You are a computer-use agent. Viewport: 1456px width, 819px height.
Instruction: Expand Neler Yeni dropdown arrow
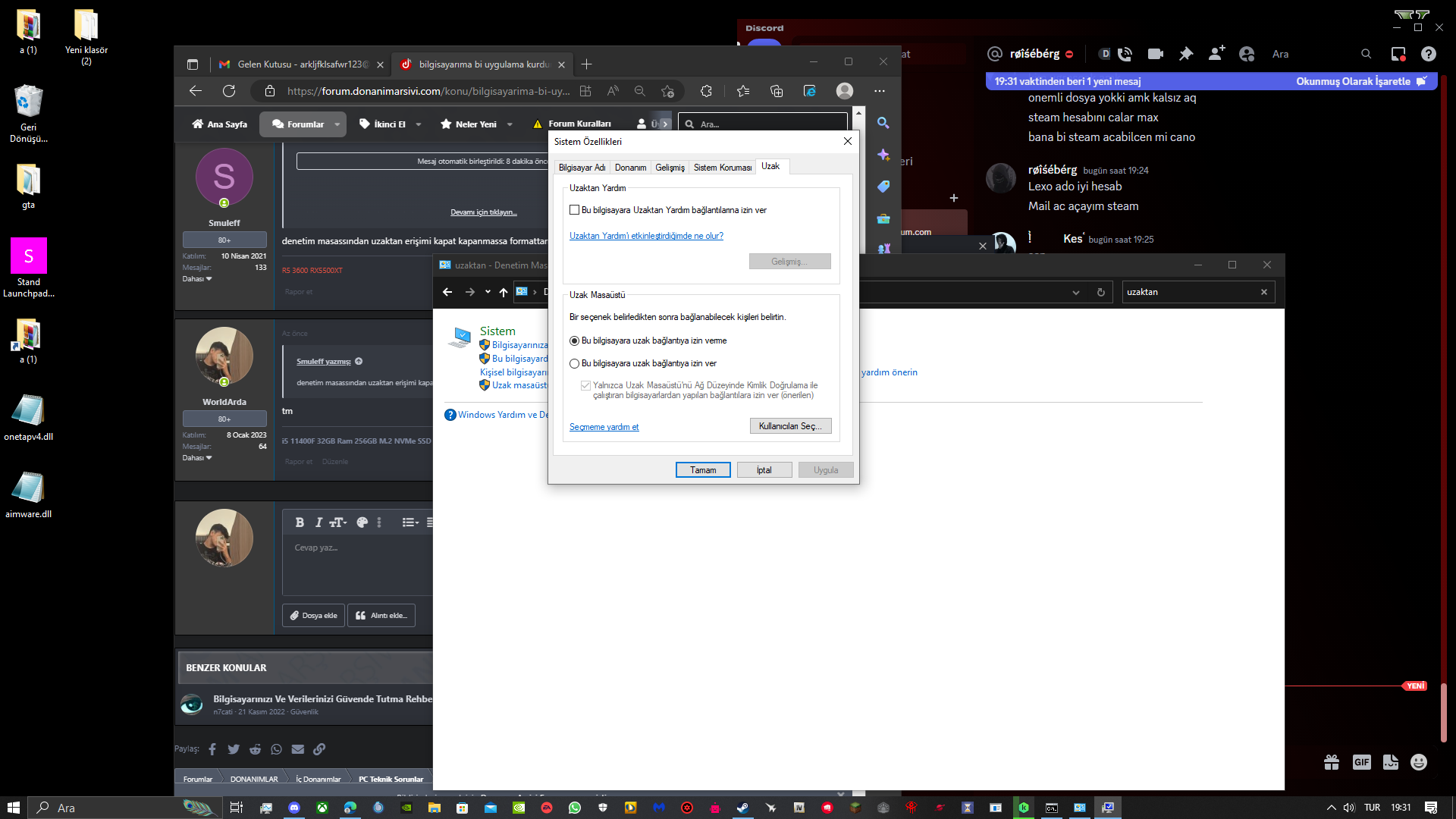[x=510, y=124]
